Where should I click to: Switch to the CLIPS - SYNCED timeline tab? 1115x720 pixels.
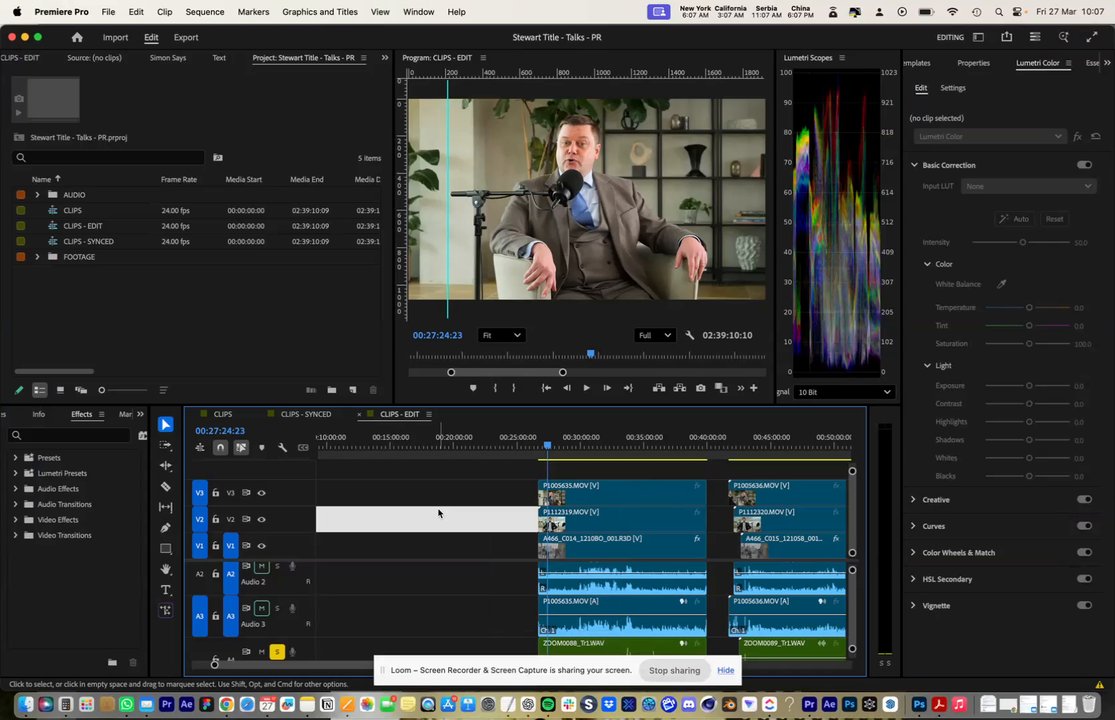click(x=305, y=414)
